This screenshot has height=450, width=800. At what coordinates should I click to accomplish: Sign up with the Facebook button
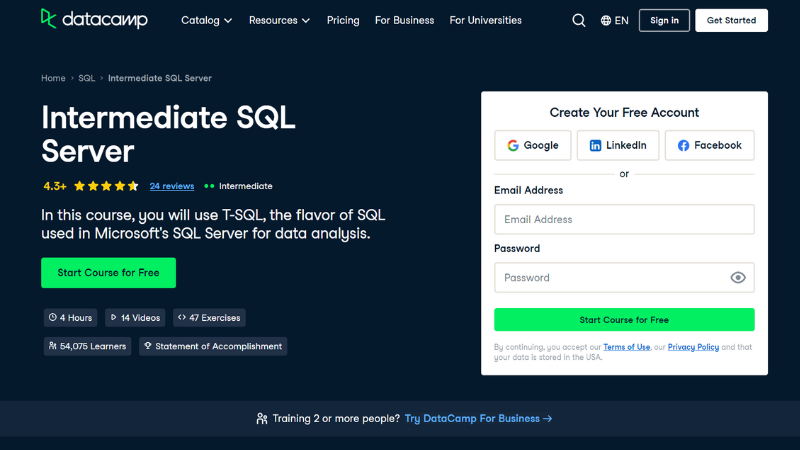coord(709,145)
